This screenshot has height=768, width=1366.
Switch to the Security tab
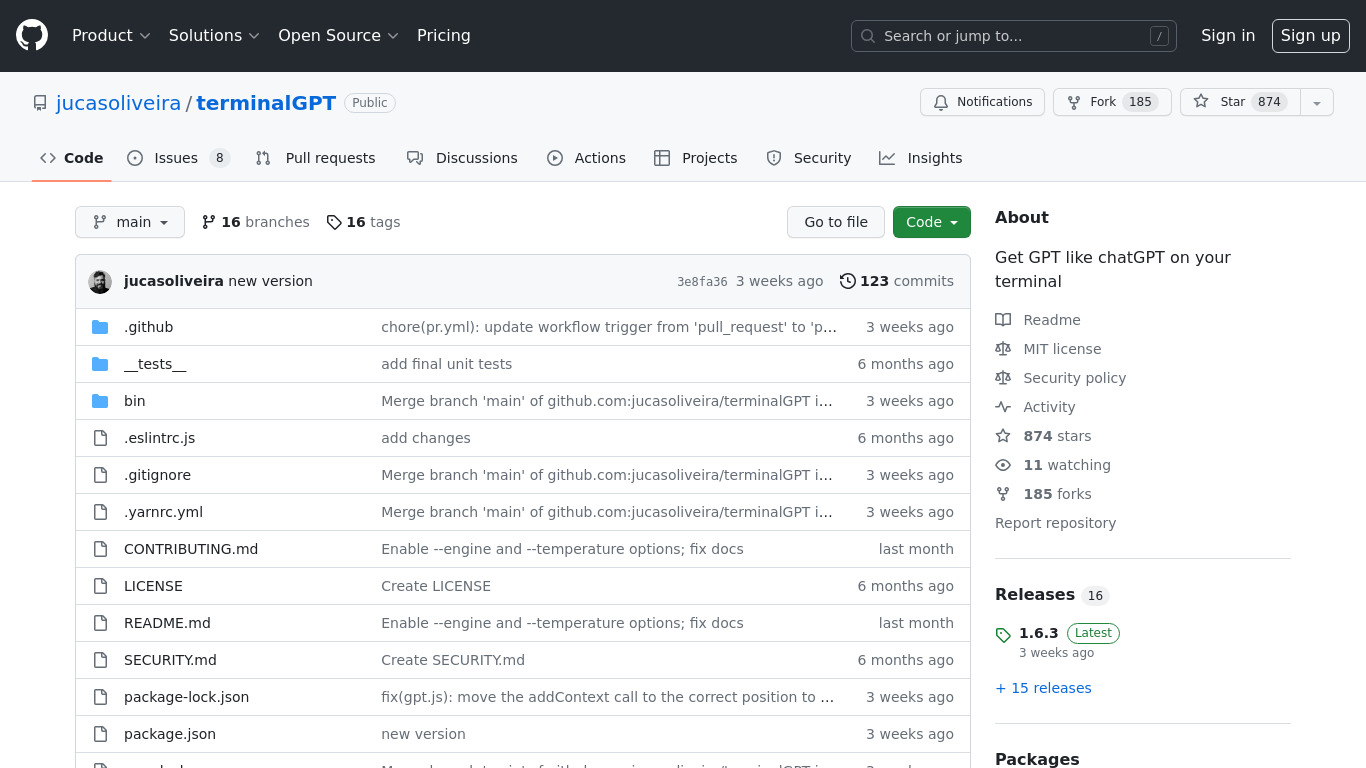(808, 158)
